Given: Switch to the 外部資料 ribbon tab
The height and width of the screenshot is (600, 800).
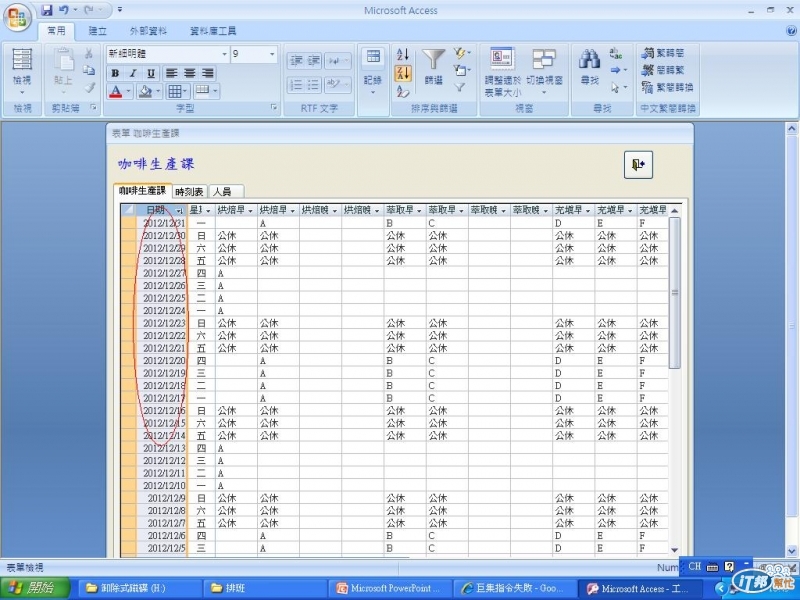Looking at the screenshot, I should [148, 31].
